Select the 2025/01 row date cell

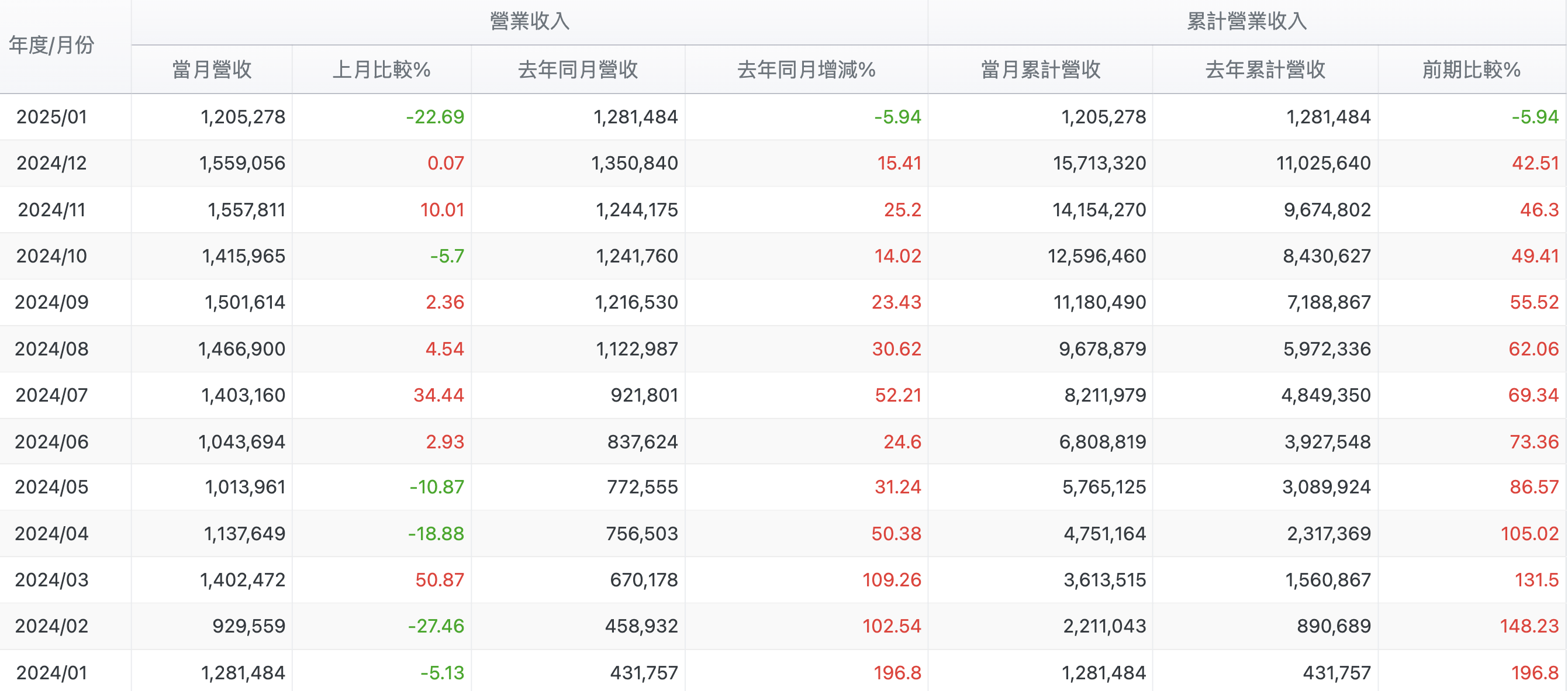(51, 116)
